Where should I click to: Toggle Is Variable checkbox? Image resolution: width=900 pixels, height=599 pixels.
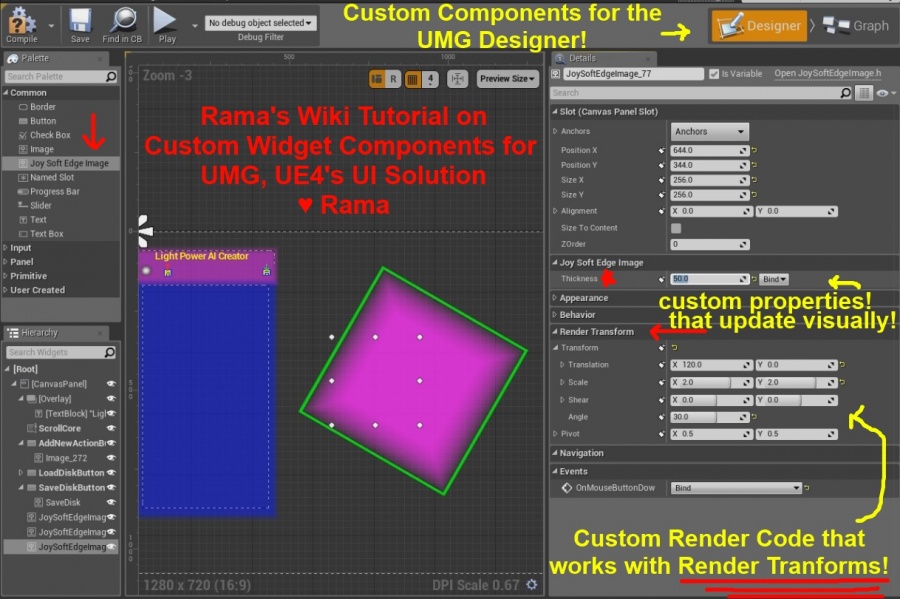(713, 74)
